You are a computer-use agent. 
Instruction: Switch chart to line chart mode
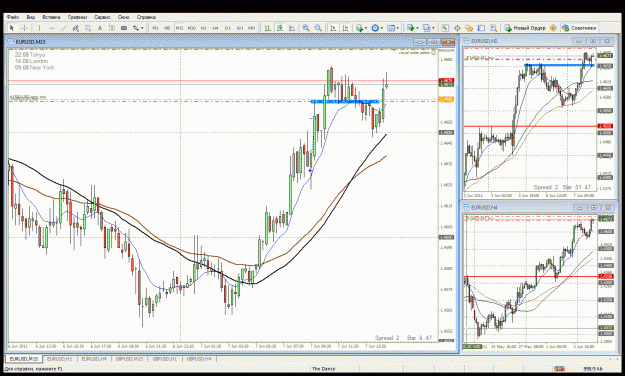click(292, 28)
